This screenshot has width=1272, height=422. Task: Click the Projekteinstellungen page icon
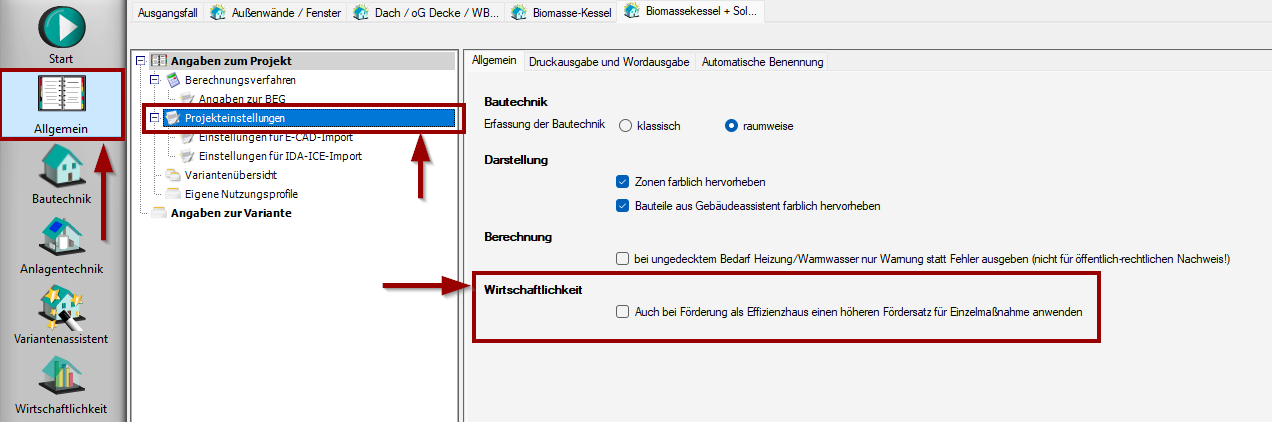tap(173, 118)
